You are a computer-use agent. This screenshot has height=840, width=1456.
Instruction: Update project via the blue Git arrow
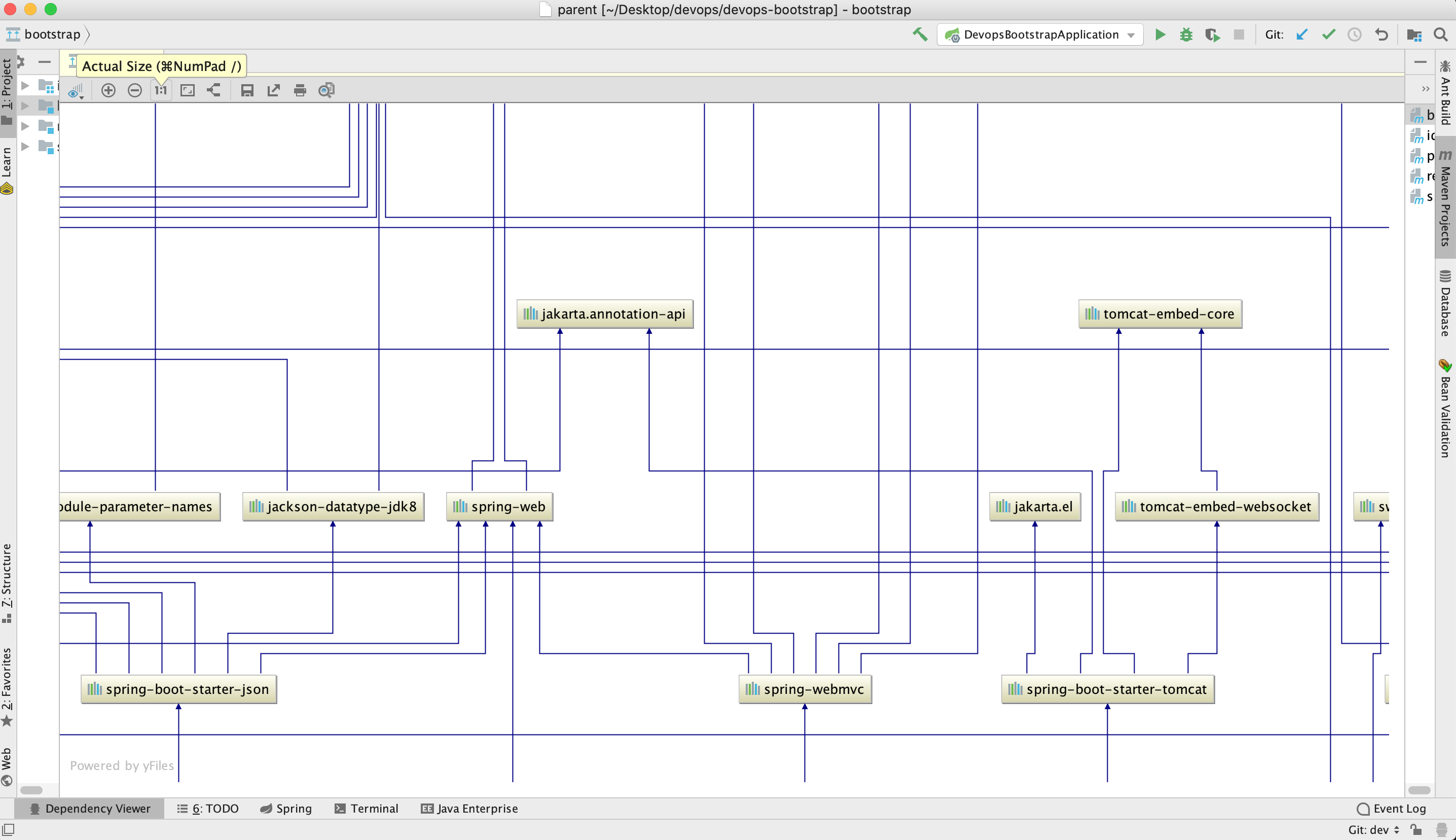coord(1301,34)
